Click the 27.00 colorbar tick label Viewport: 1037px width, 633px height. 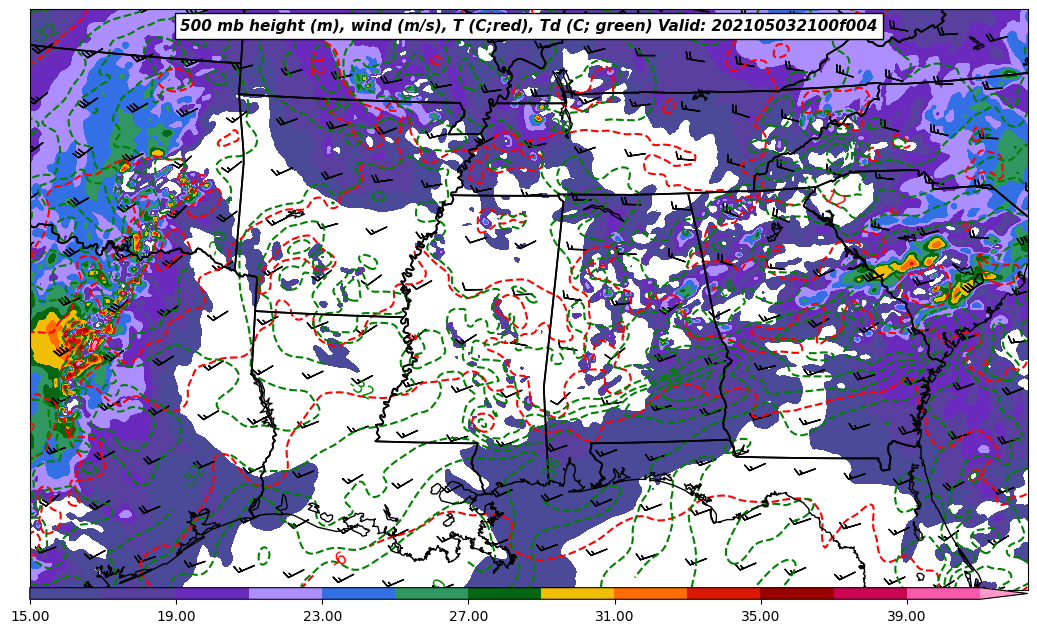[x=468, y=616]
